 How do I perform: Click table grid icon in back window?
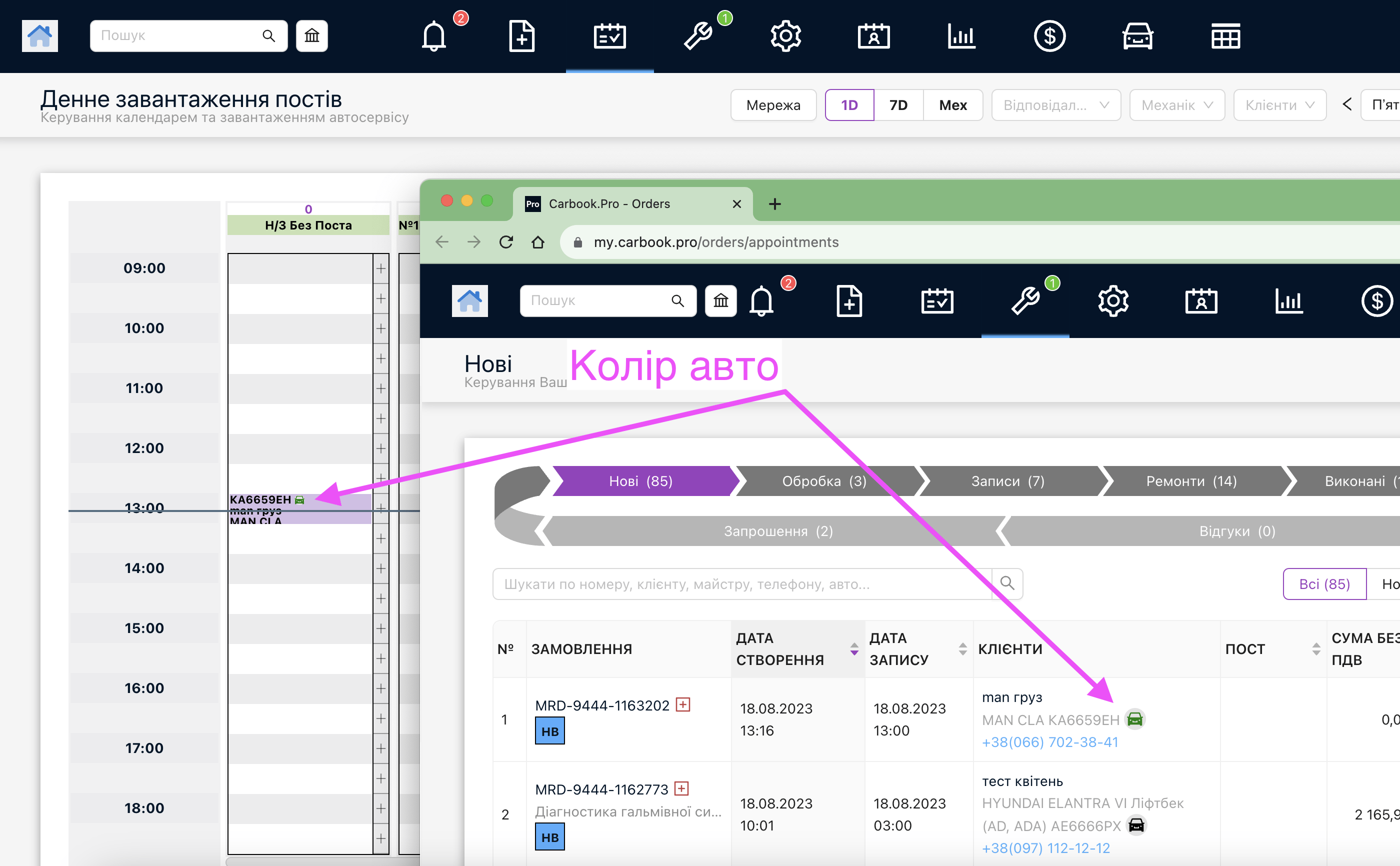click(1225, 36)
